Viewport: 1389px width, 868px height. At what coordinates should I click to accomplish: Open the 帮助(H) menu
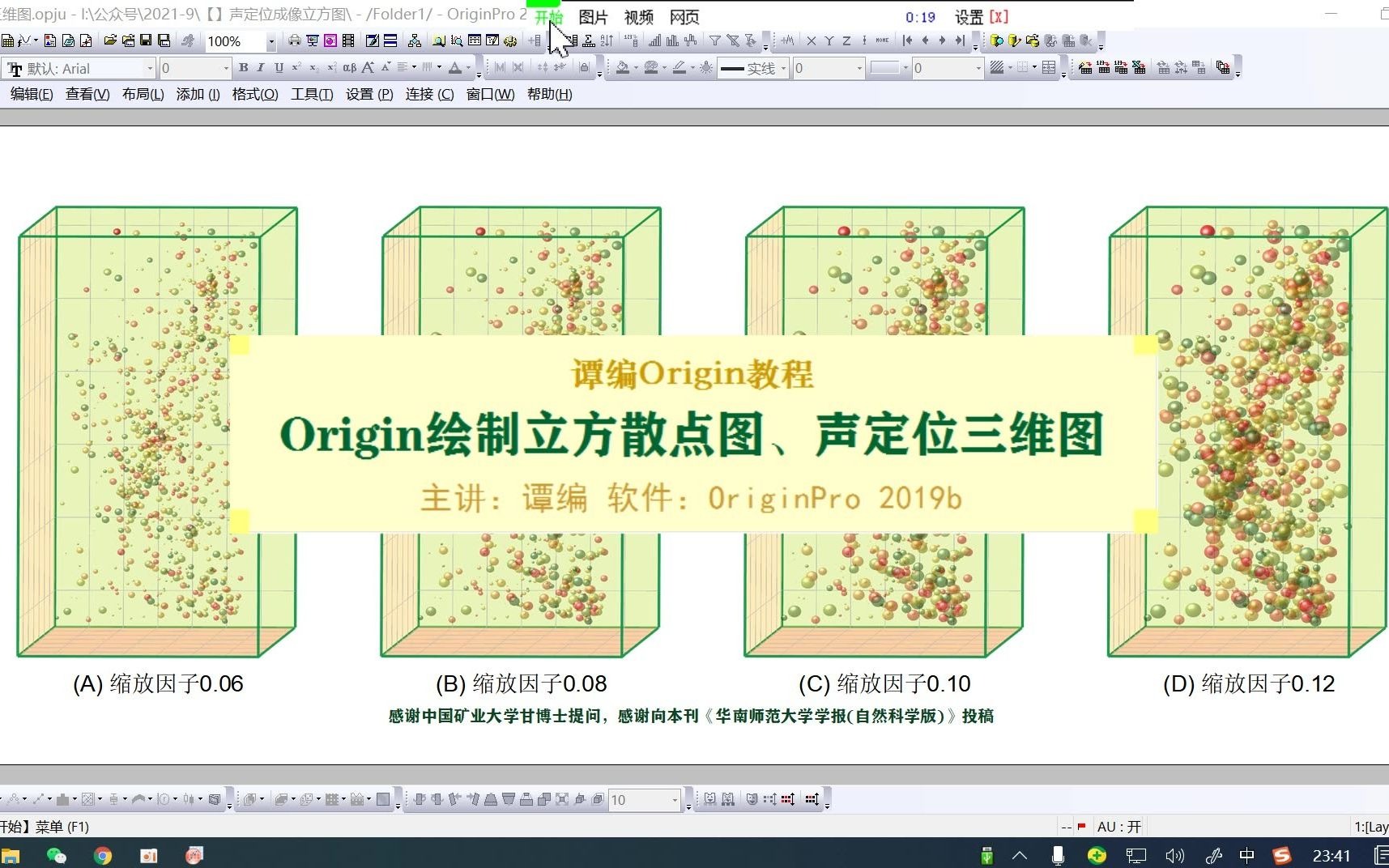549,94
